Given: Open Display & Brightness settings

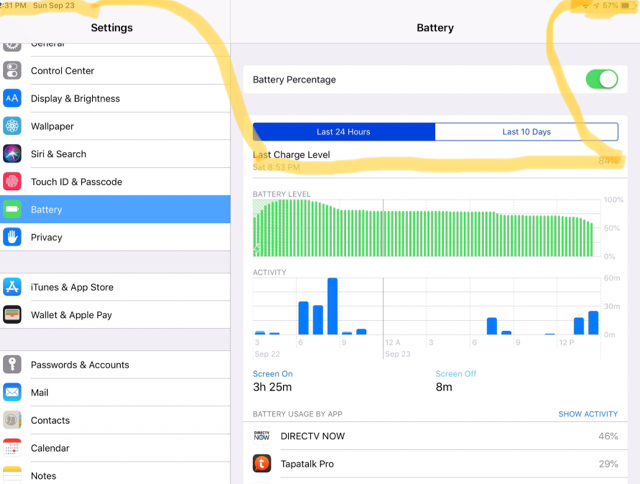Looking at the screenshot, I should click(115, 98).
